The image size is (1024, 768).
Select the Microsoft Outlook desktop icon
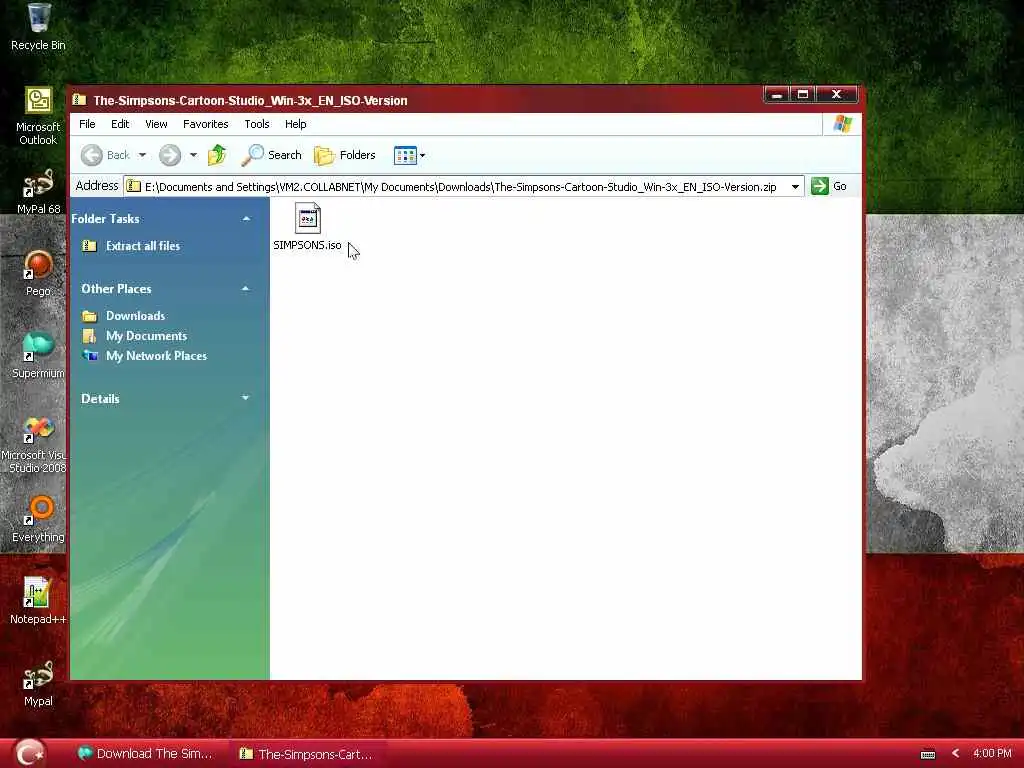pos(39,101)
